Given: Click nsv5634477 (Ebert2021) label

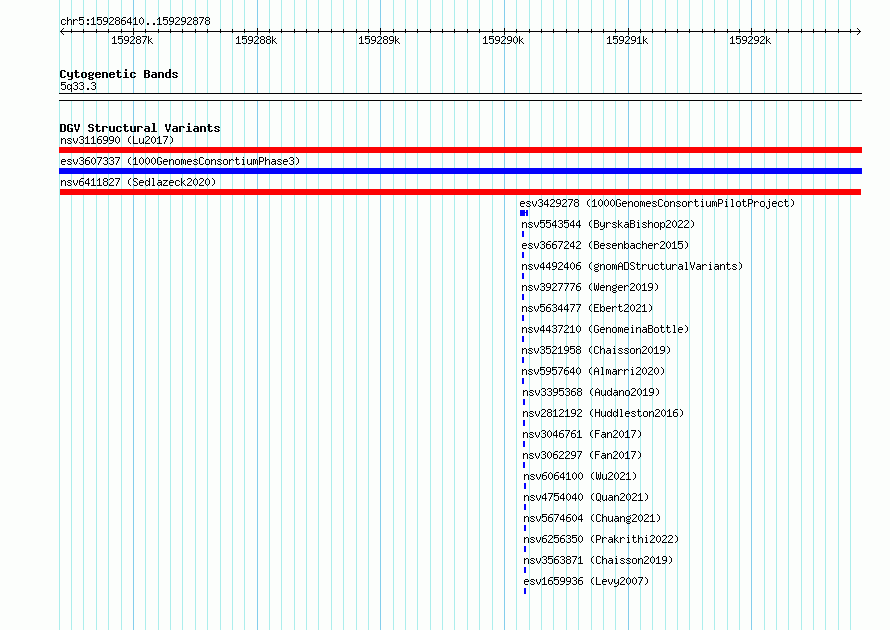Looking at the screenshot, I should pyautogui.click(x=587, y=308).
